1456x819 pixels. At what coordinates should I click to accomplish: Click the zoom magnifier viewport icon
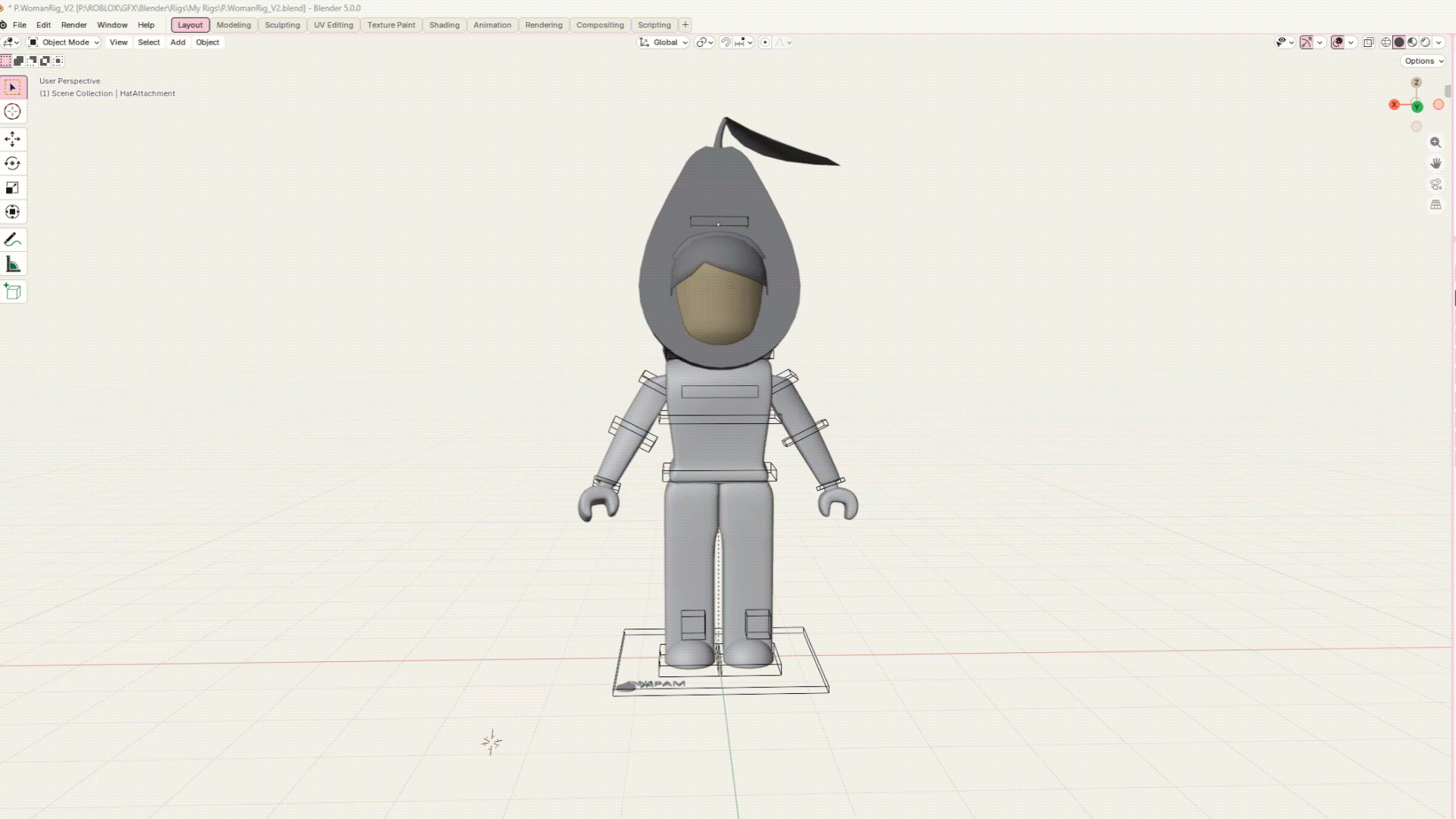coord(1436,143)
